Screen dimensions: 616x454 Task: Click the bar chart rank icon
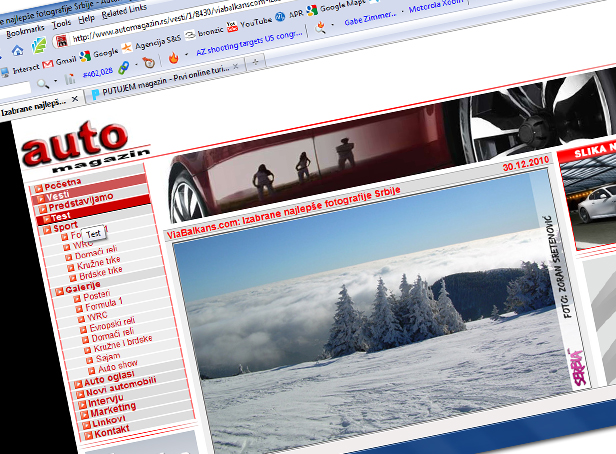coord(70,79)
